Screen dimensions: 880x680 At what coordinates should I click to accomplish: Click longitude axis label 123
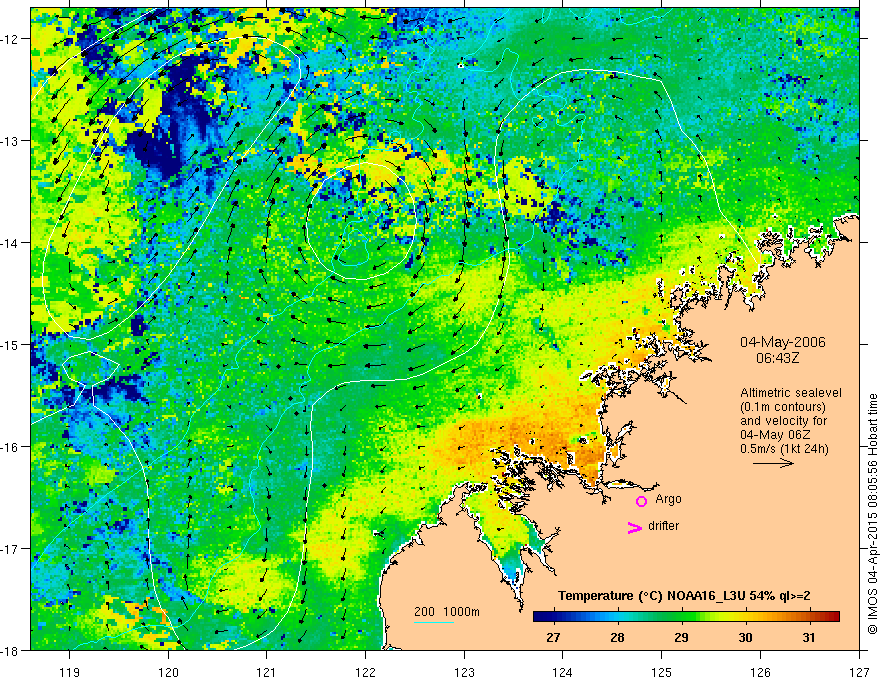tap(464, 672)
